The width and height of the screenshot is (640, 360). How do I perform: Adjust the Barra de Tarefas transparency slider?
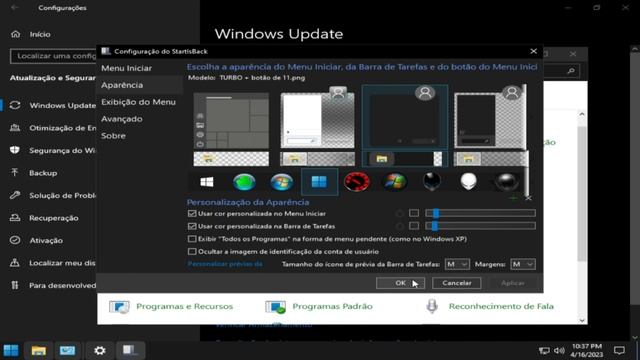click(480, 226)
